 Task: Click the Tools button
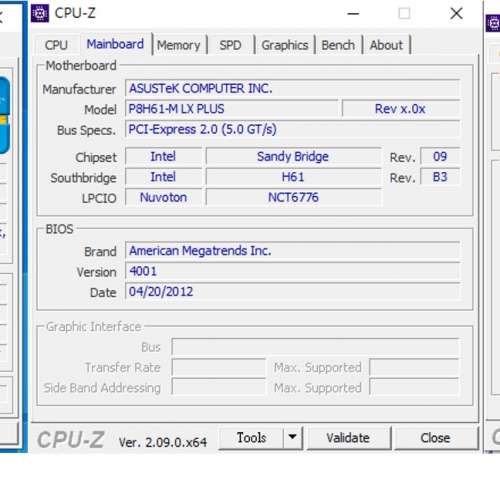(251, 438)
